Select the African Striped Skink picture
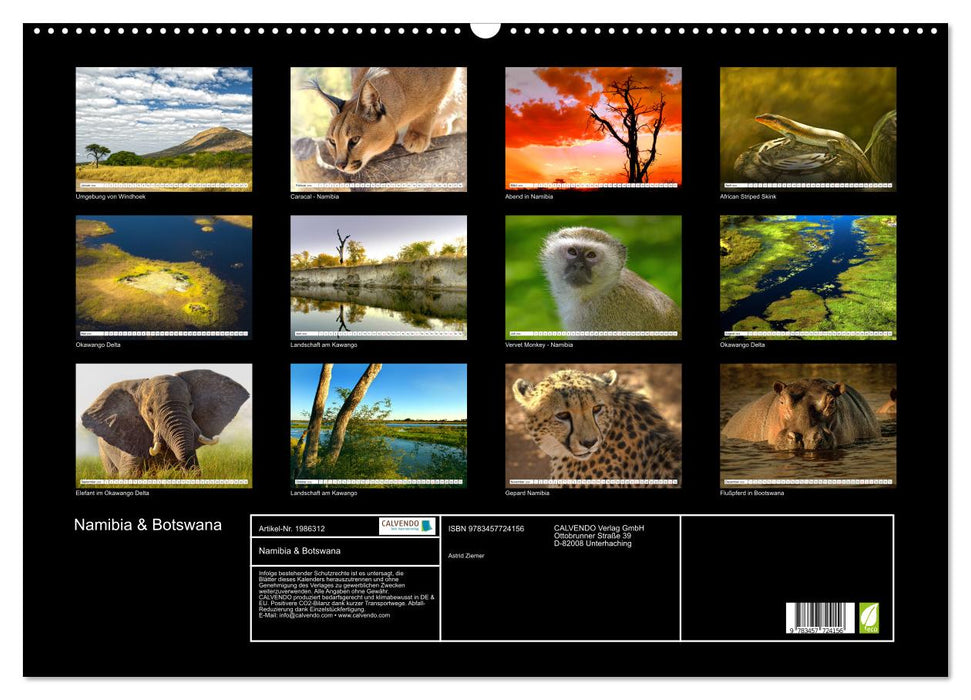971x700 pixels. coord(808,128)
